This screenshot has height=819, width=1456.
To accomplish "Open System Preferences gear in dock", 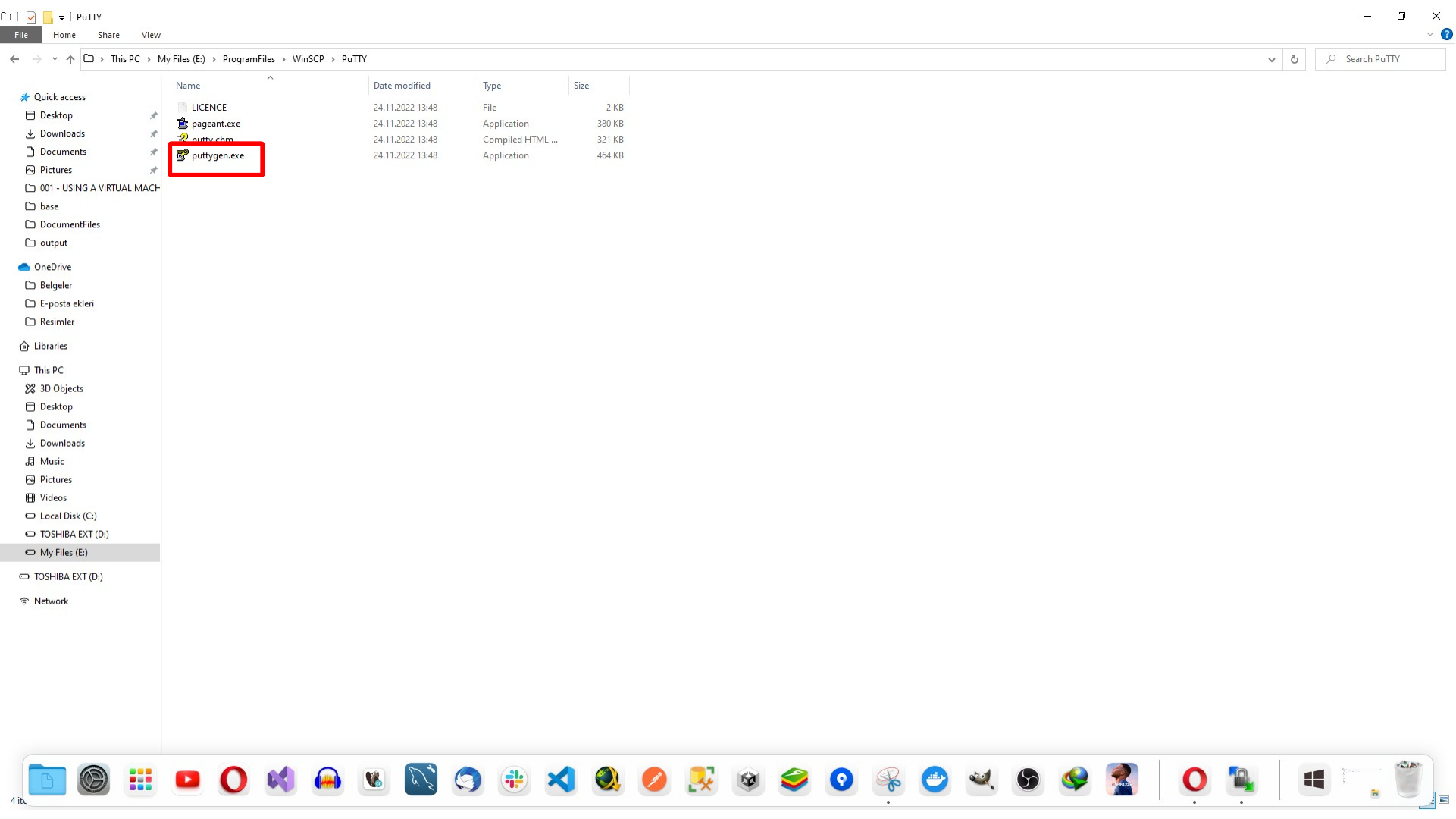I will 94,780.
